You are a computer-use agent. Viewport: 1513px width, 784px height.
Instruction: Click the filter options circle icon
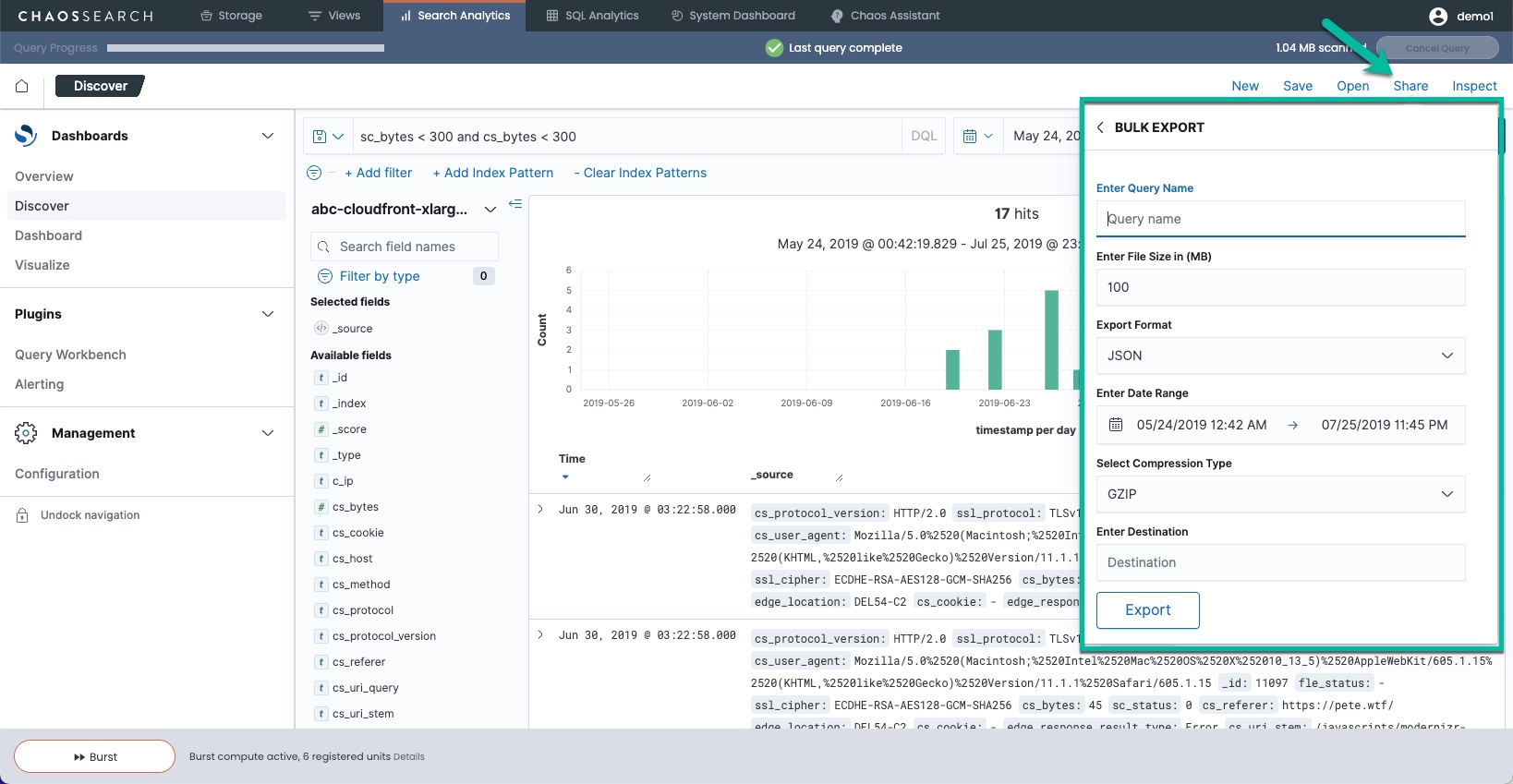click(x=314, y=173)
